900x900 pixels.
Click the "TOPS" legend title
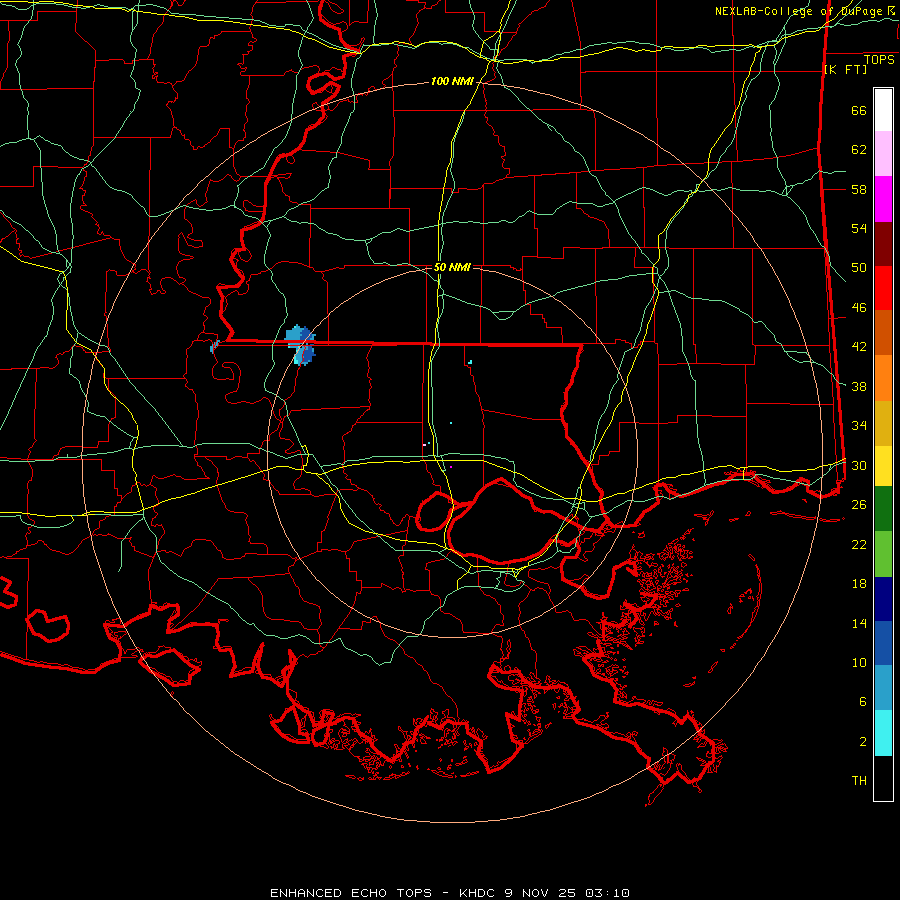pos(879,60)
